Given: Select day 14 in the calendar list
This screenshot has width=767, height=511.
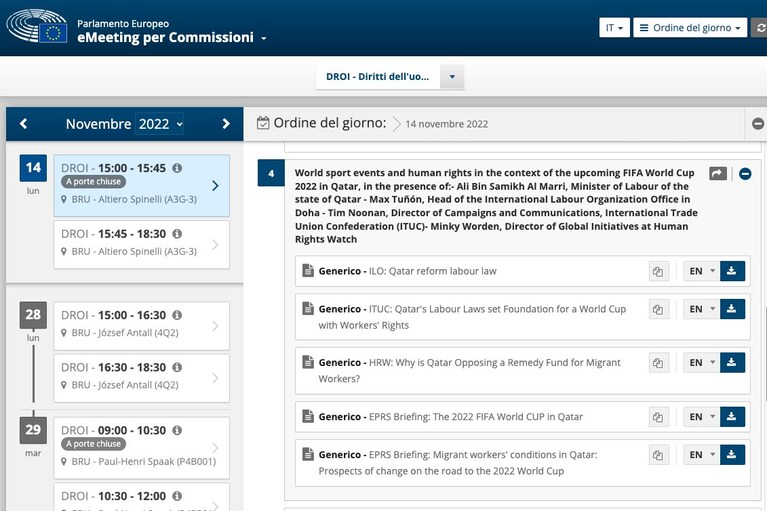Looking at the screenshot, I should [33, 168].
